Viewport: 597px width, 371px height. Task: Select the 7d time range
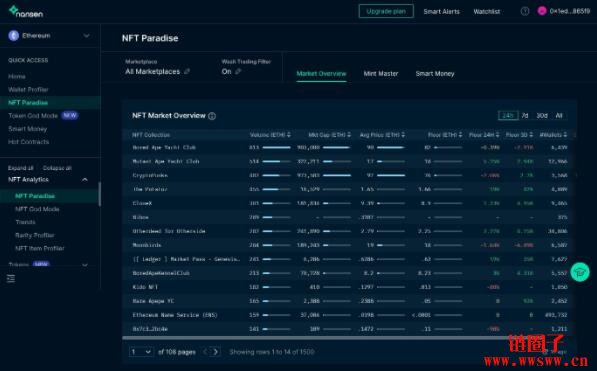pyautogui.click(x=525, y=115)
